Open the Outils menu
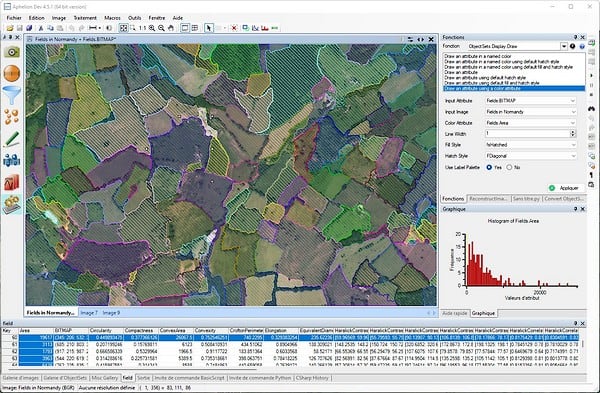This screenshot has height=393, width=600. pyautogui.click(x=134, y=18)
